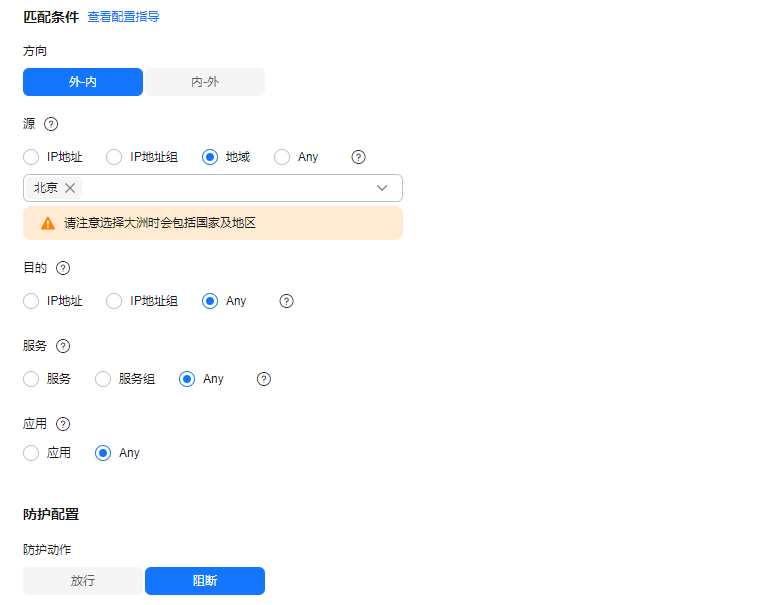Screen dimensions: 760x605
Task: Select 地域 radio under 源
Action: pyautogui.click(x=210, y=157)
